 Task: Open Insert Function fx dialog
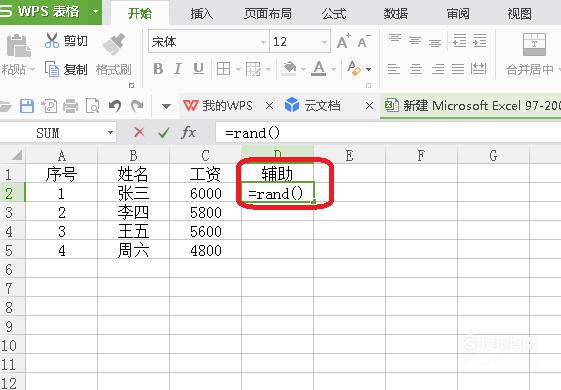189,132
